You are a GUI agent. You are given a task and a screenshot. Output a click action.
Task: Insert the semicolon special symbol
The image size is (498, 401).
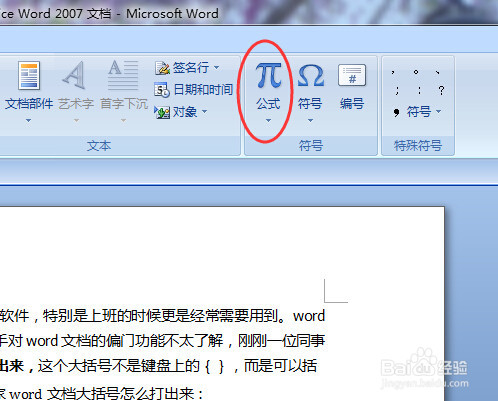397,91
